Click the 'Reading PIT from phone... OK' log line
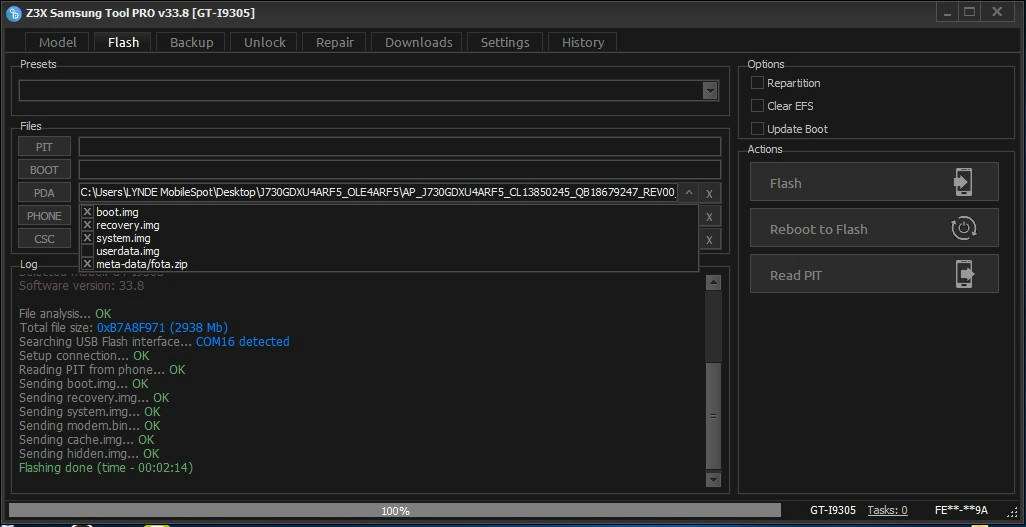The image size is (1026, 527). click(102, 369)
